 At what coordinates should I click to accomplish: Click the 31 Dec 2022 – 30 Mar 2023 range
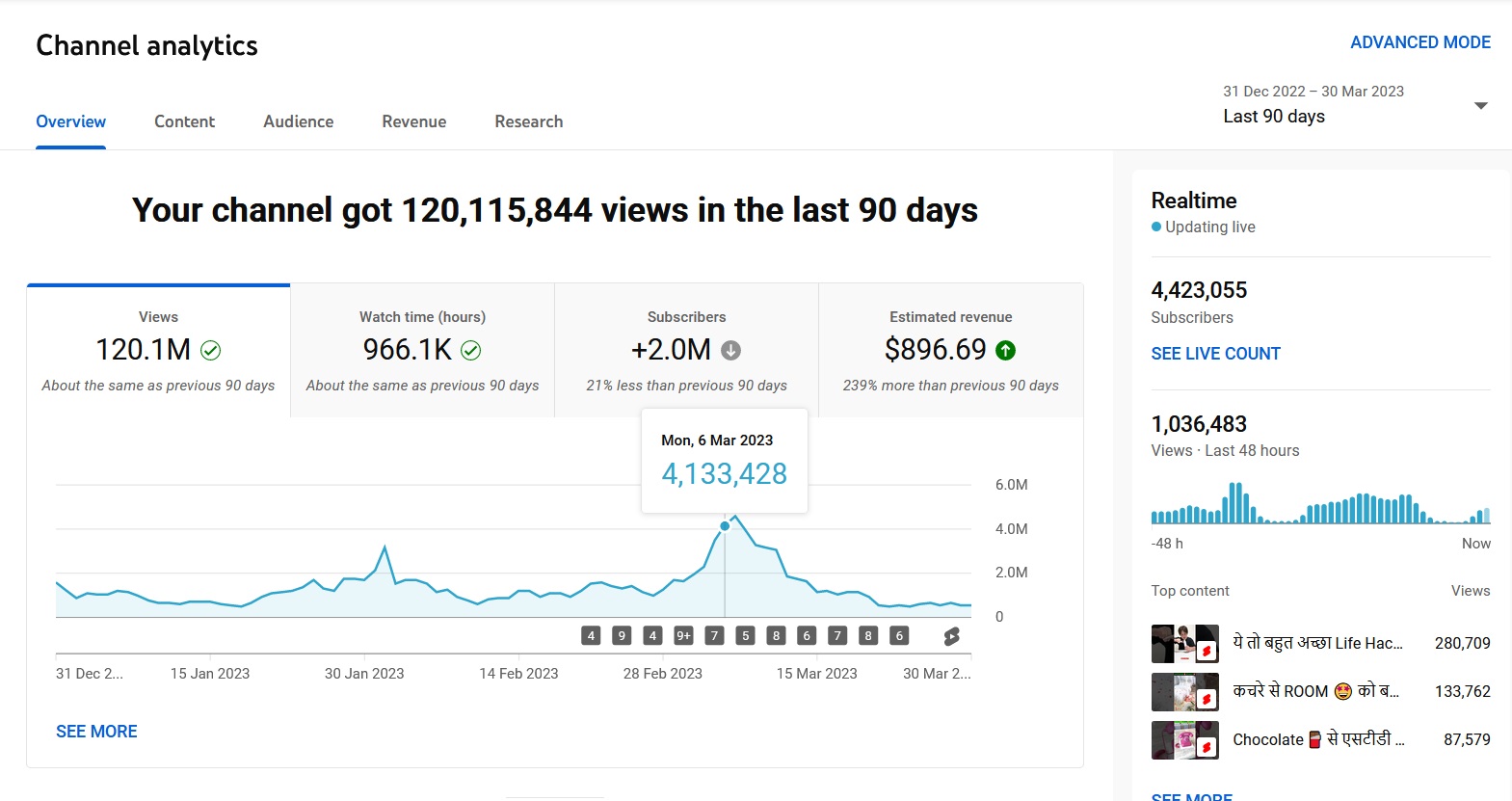click(x=1313, y=92)
